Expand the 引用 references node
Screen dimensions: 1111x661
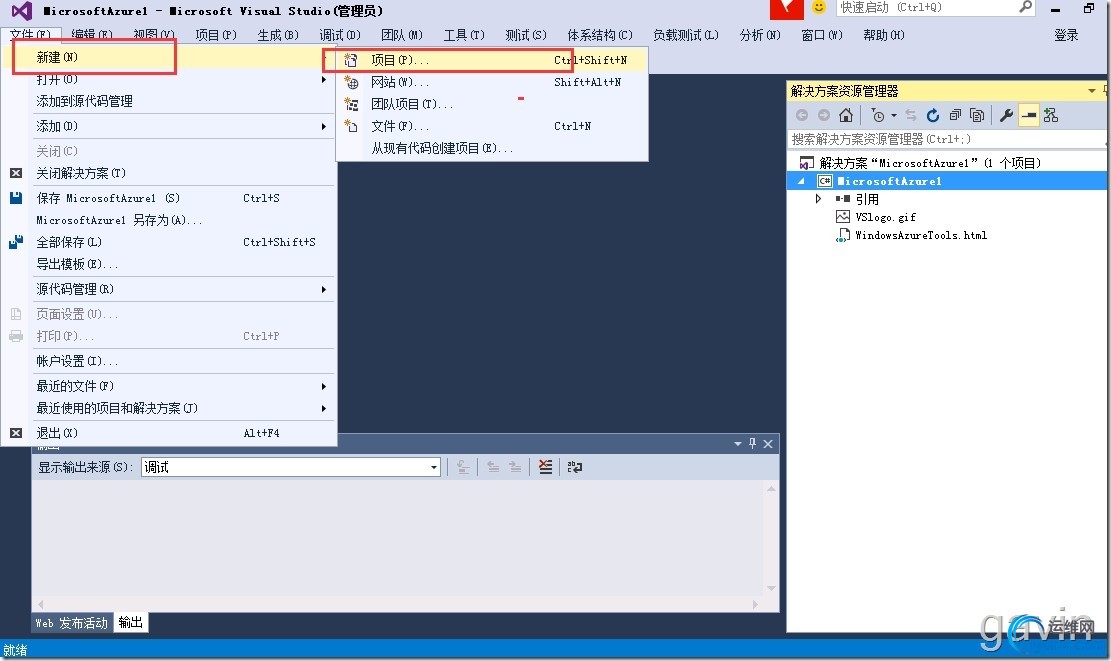[x=818, y=199]
